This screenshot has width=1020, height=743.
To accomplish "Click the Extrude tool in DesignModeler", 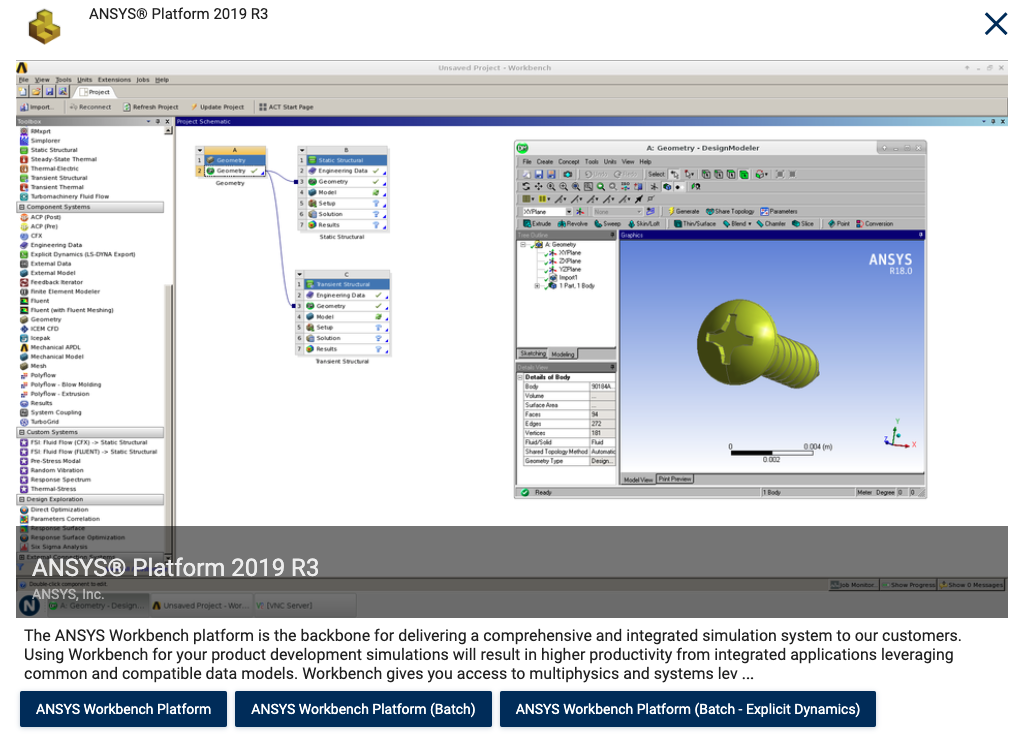I will click(x=538, y=224).
